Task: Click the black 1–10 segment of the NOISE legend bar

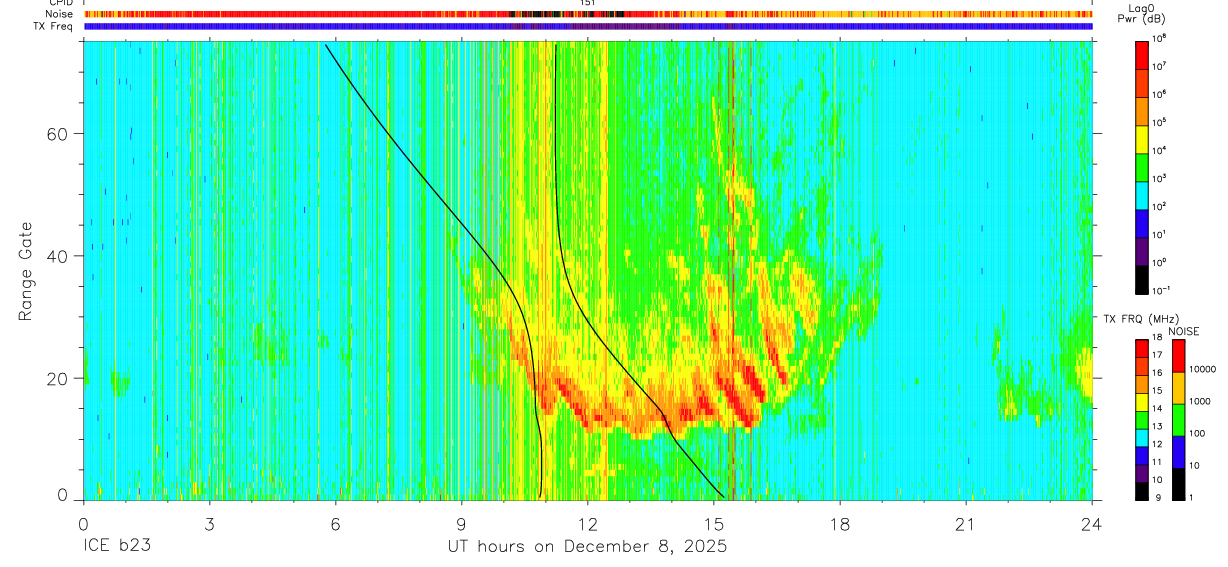Action: tap(1179, 483)
